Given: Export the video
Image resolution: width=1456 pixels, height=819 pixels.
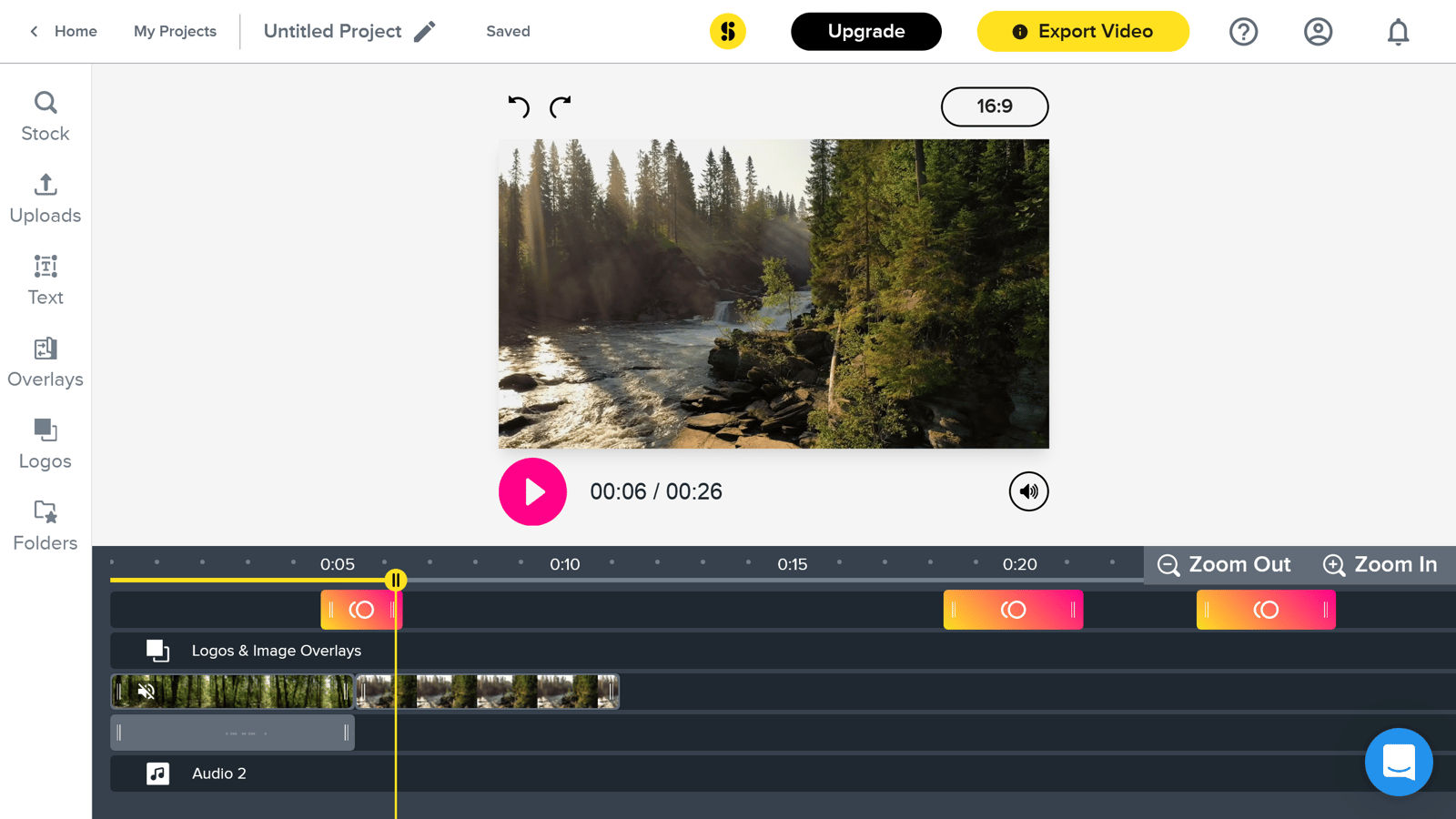Looking at the screenshot, I should click(1082, 31).
